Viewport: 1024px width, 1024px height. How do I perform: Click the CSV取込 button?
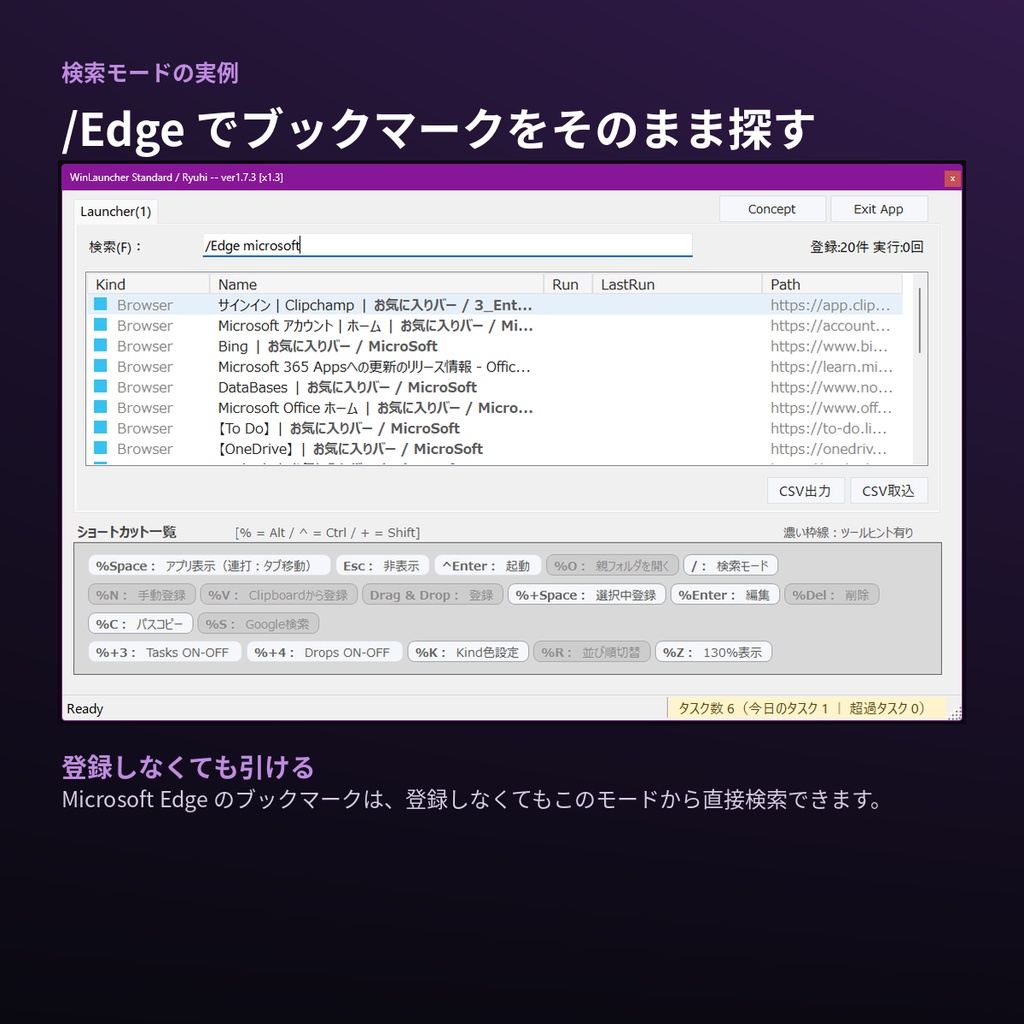[888, 491]
